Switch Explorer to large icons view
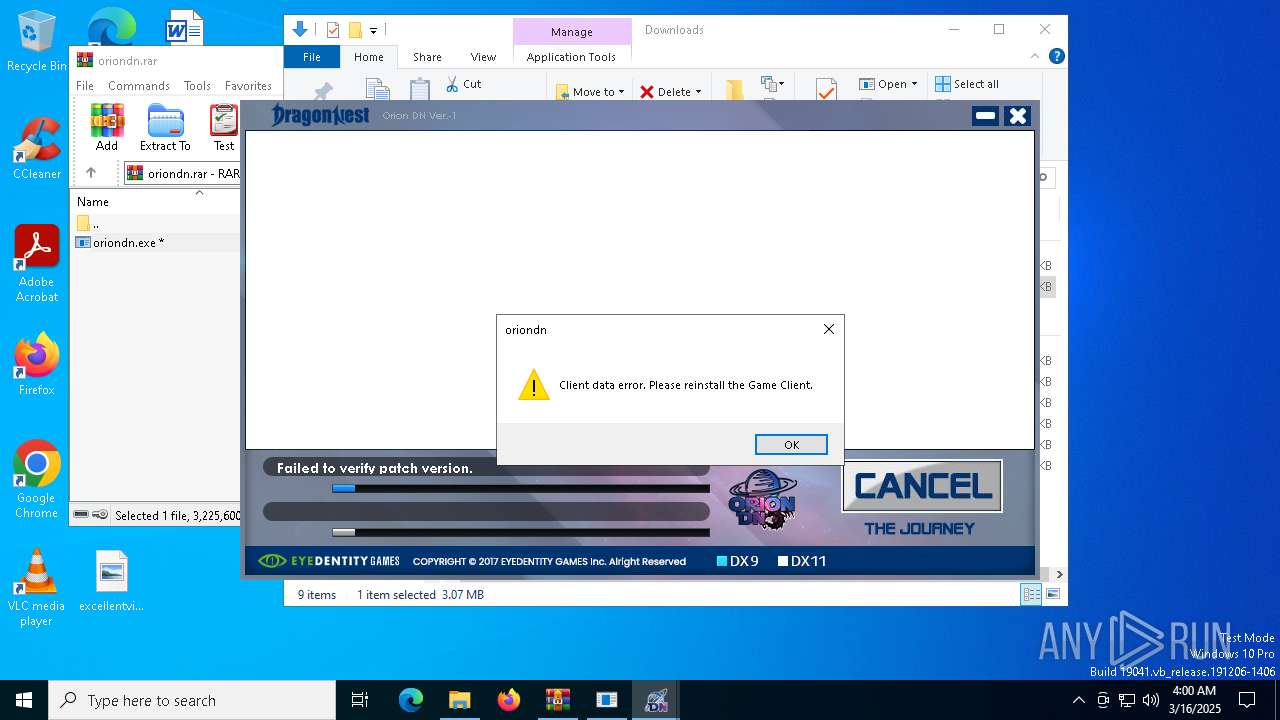The height and width of the screenshot is (720, 1280). click(x=1052, y=595)
